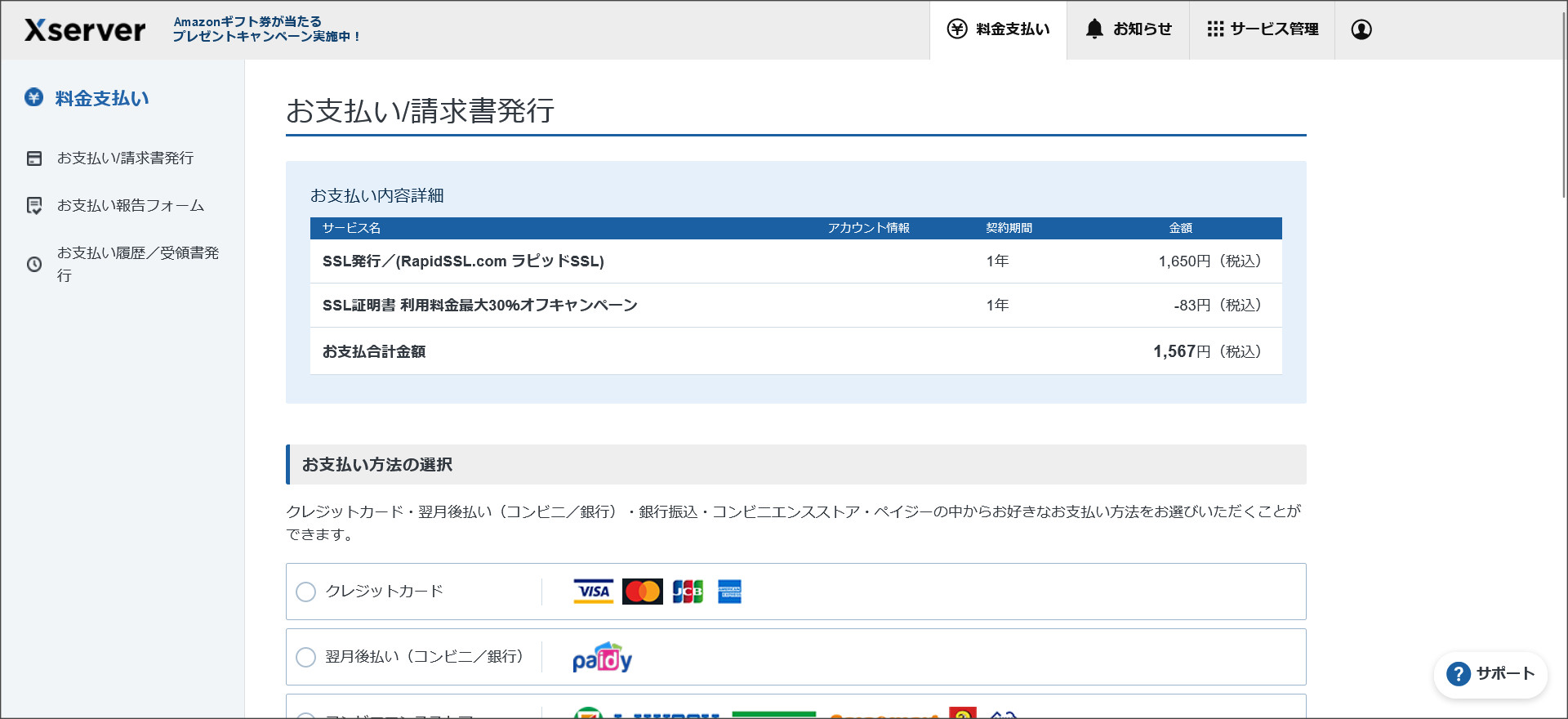Select the 翌月後払い (コンビニ/銀行) radio button
The image size is (1568, 719).
click(x=305, y=657)
